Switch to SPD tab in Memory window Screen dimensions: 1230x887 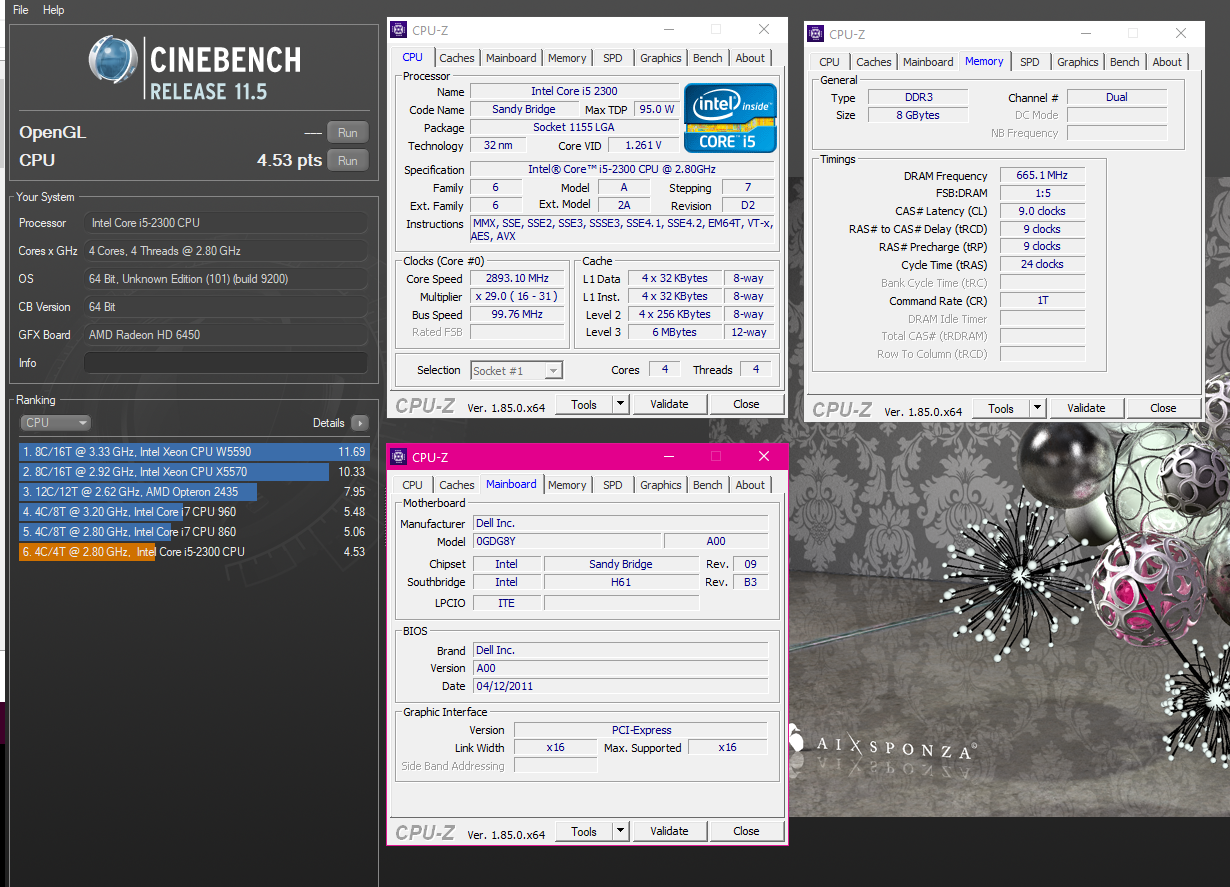point(1030,62)
